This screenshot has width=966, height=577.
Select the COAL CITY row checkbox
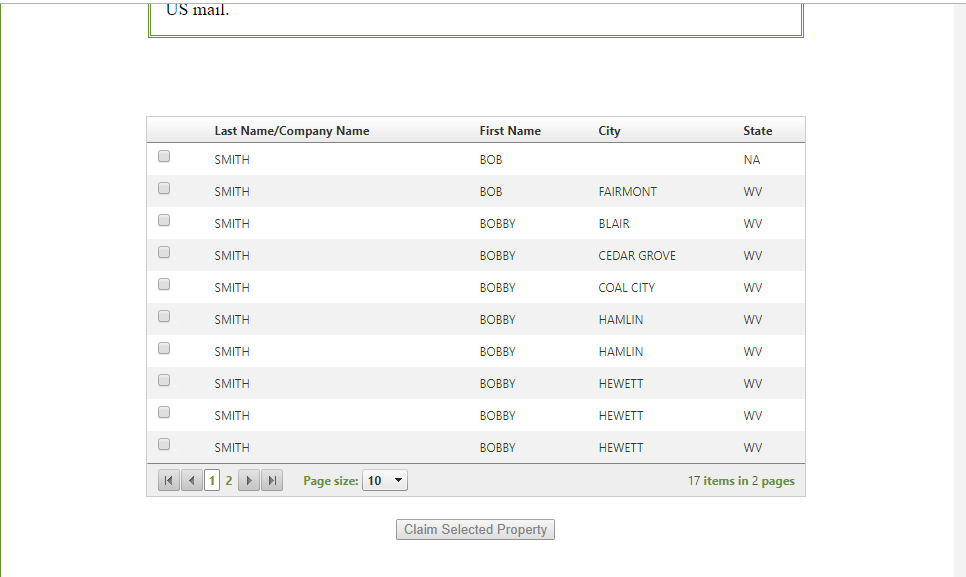click(x=164, y=284)
